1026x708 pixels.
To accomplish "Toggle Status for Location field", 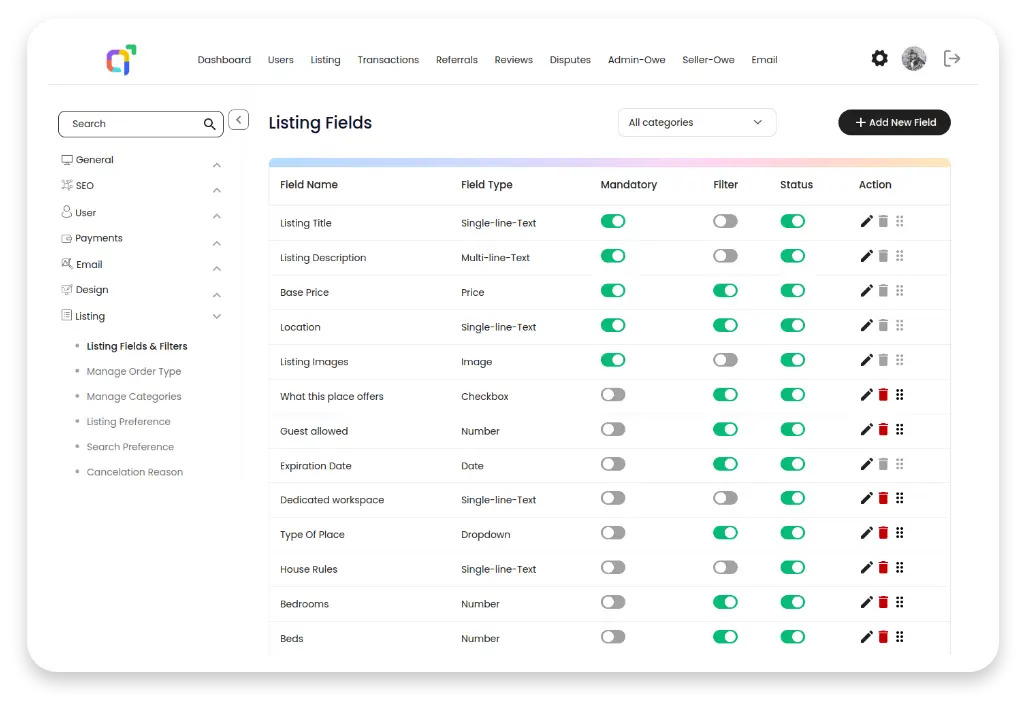I will click(792, 325).
